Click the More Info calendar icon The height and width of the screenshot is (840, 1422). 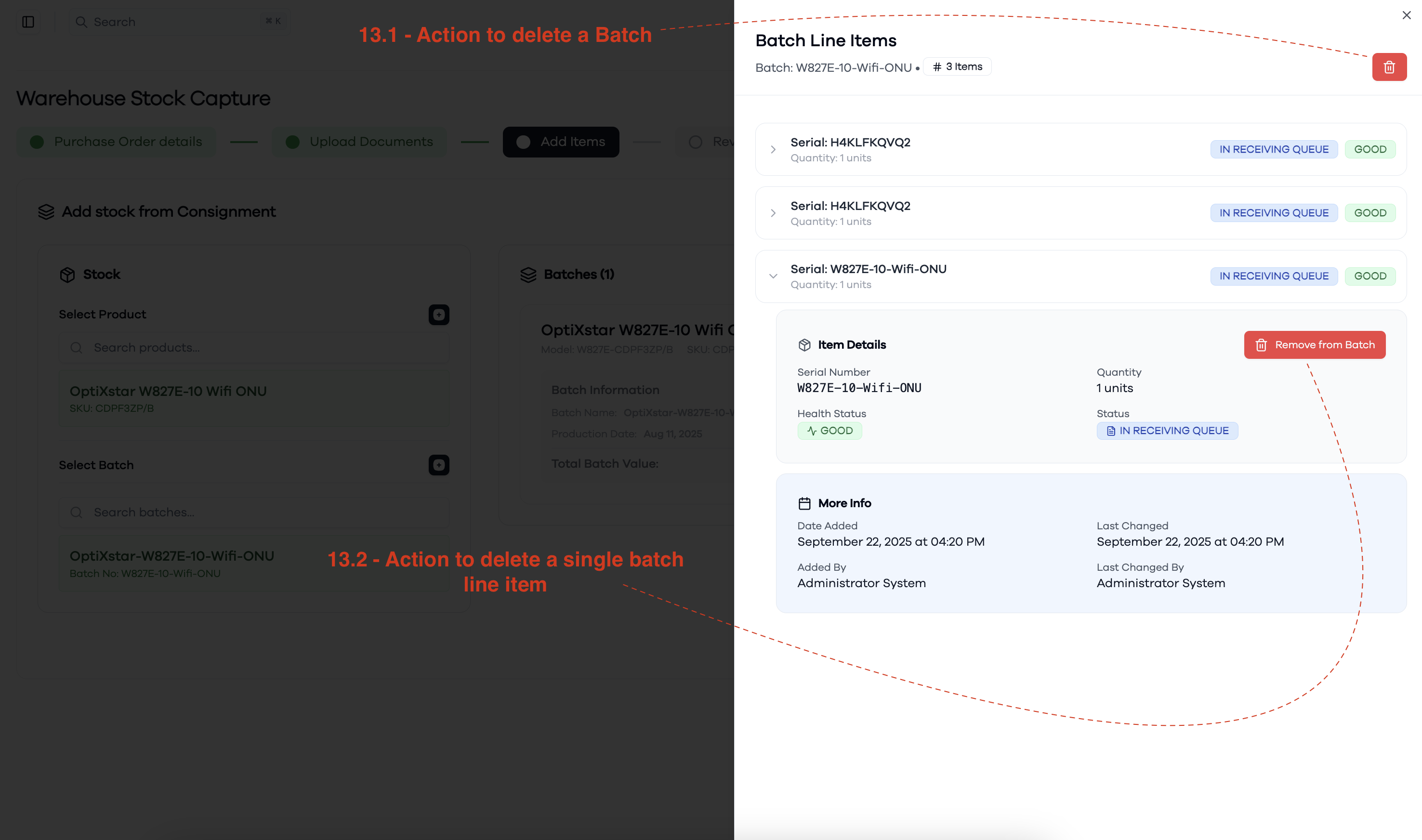(x=804, y=503)
